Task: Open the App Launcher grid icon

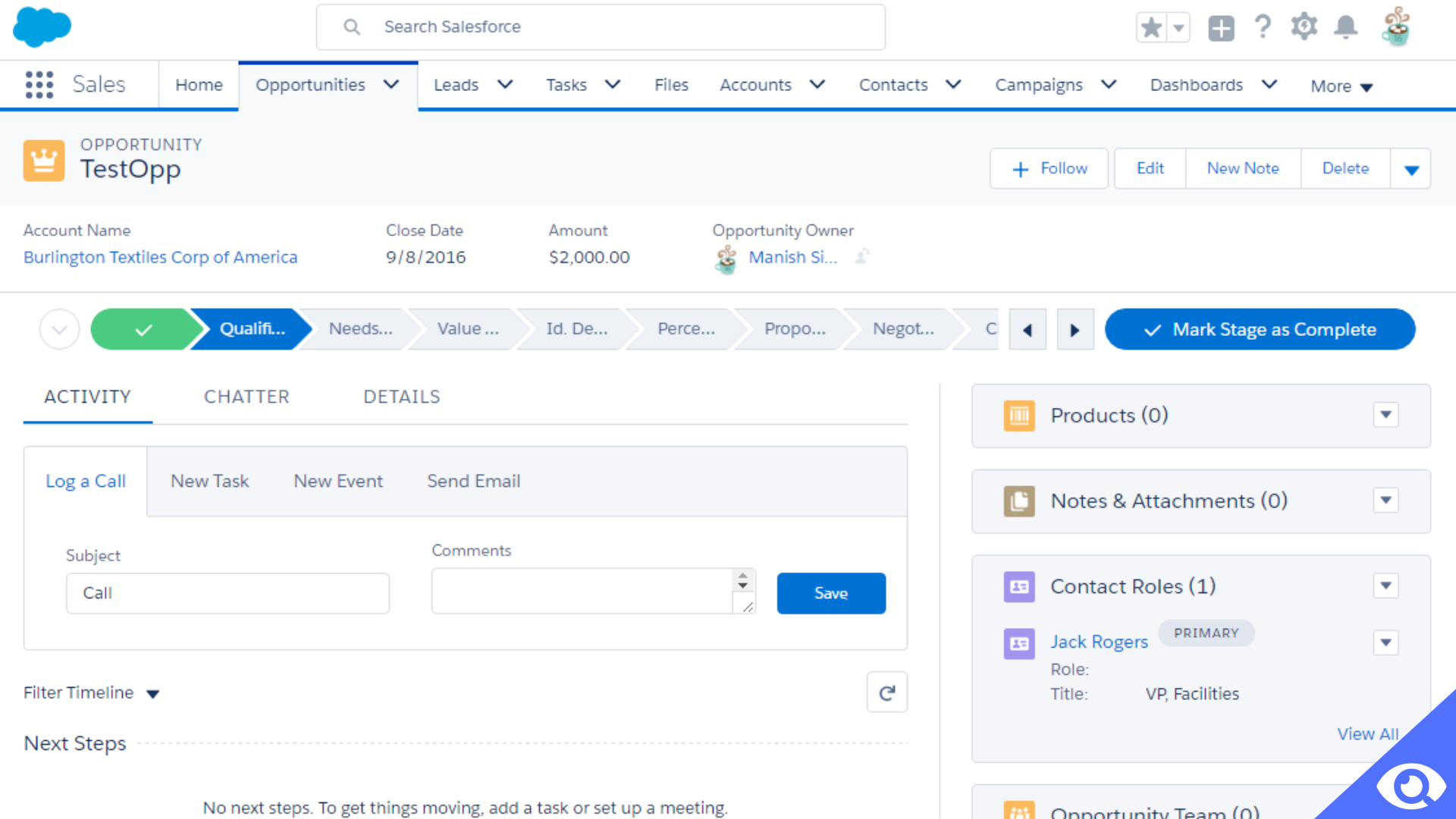Action: (x=39, y=85)
